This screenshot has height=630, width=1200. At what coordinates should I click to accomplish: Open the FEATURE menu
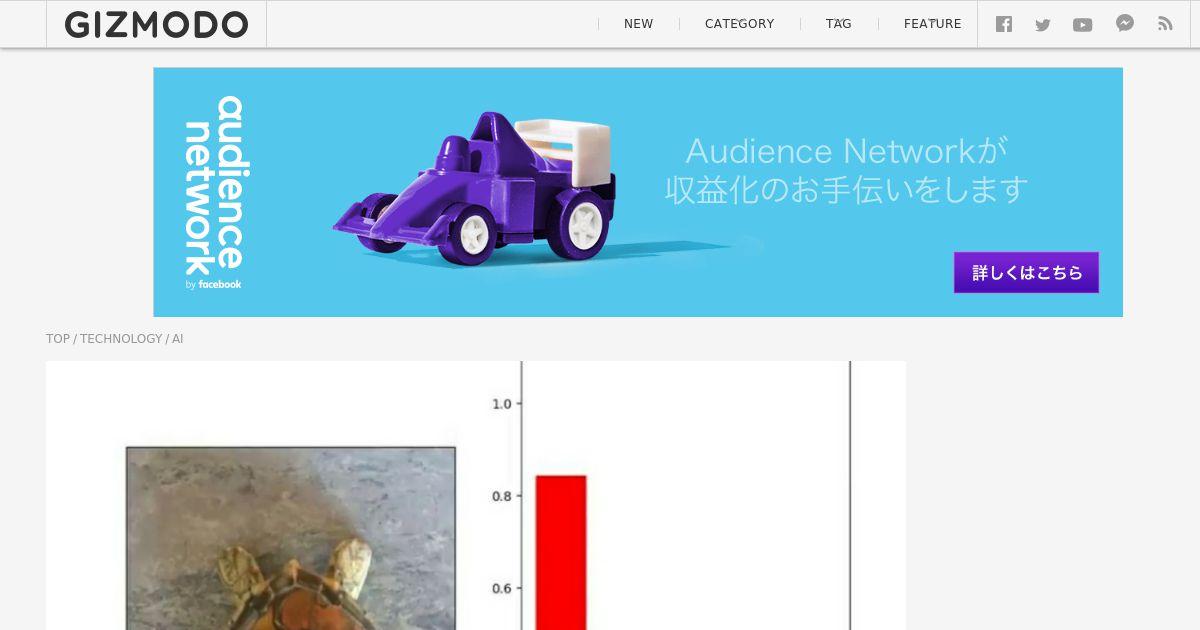932,24
